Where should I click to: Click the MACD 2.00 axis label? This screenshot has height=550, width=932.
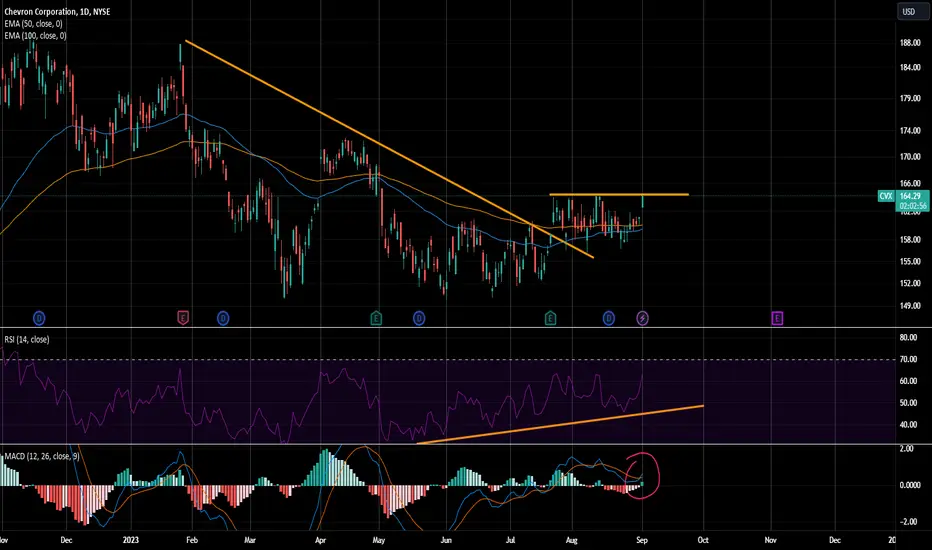907,449
